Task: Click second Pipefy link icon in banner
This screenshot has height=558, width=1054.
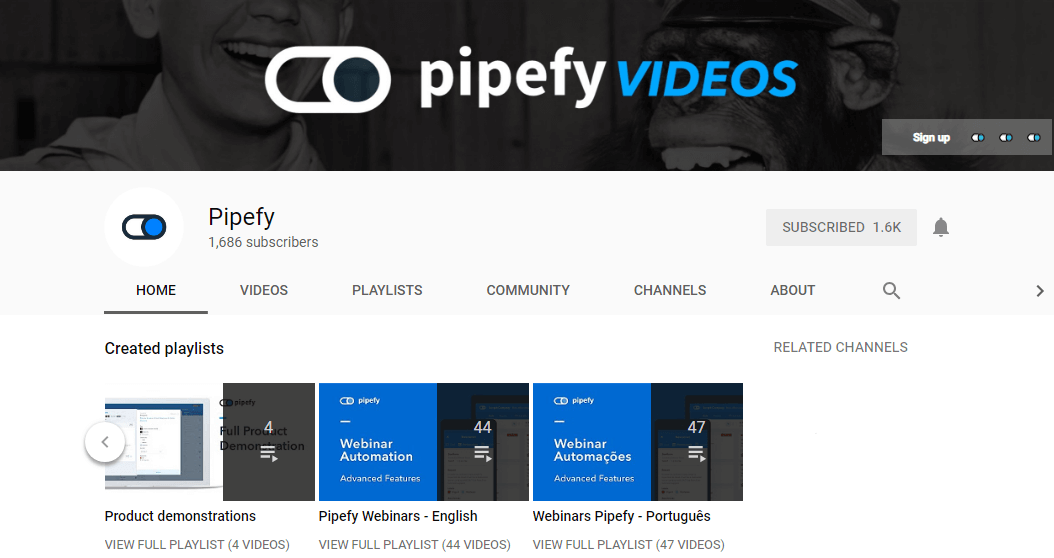Action: (1006, 138)
